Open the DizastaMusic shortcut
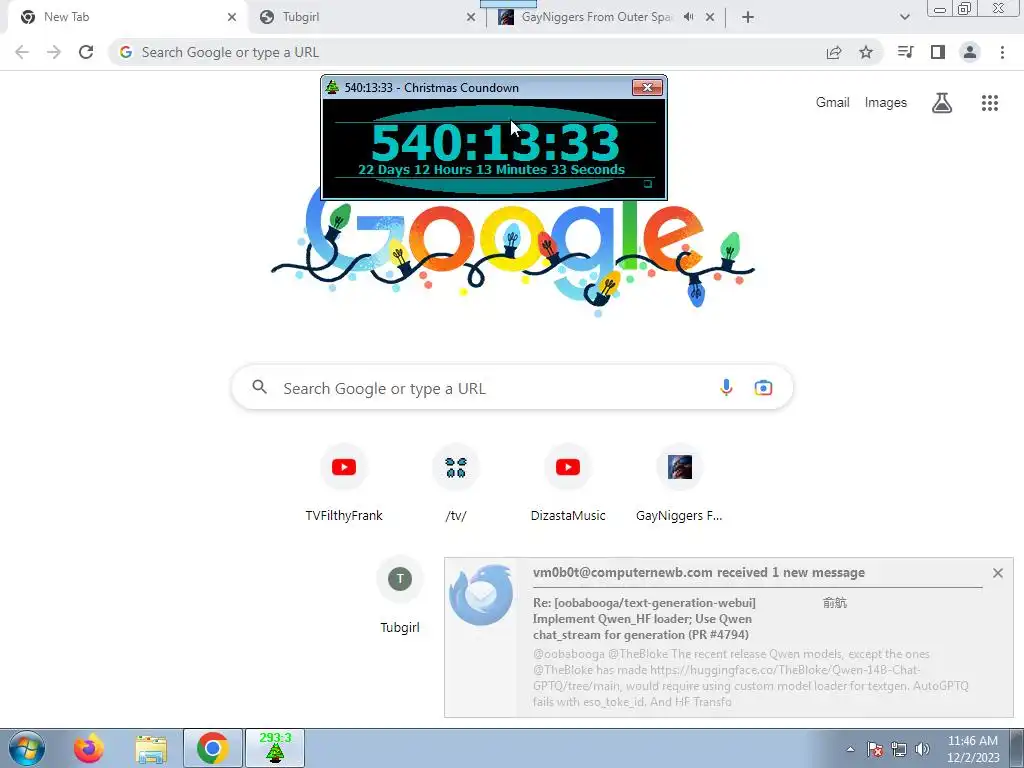 568,483
